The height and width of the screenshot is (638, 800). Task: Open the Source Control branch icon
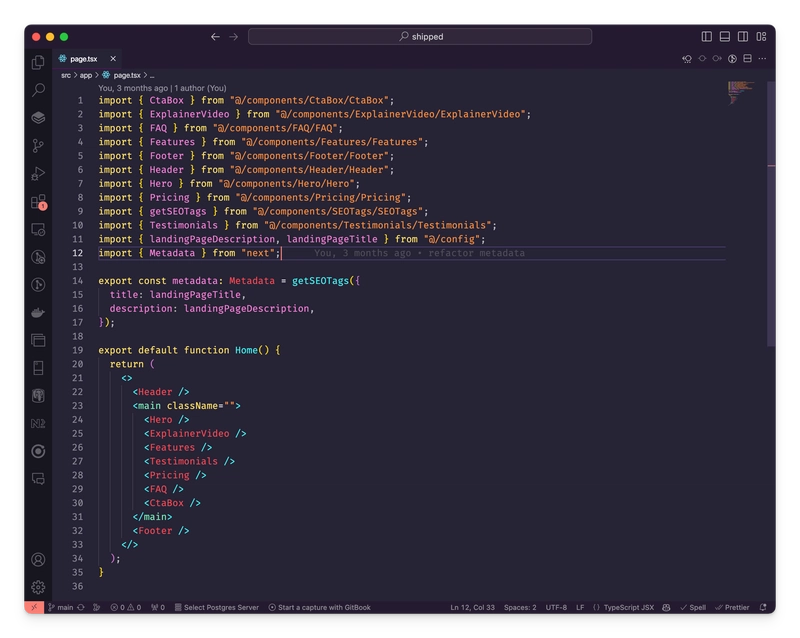tap(38, 146)
